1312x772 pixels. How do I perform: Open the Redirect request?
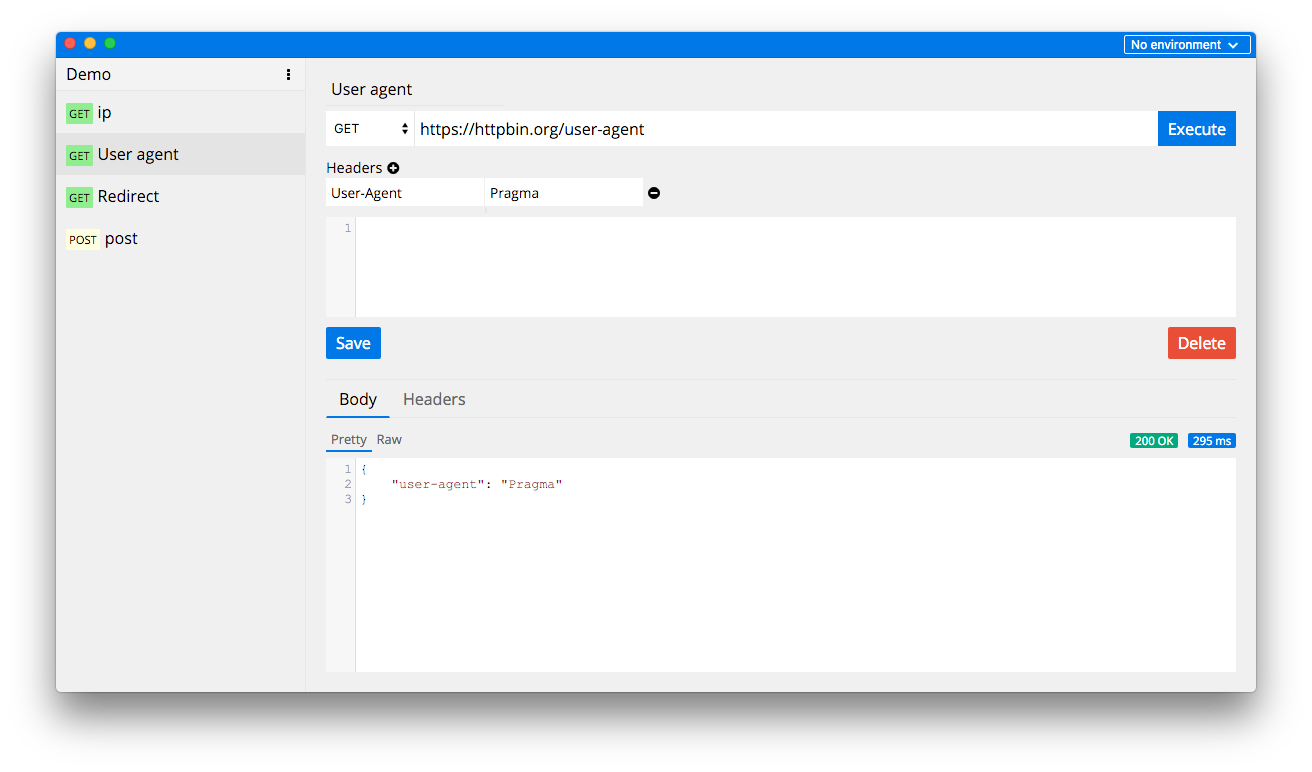point(180,196)
